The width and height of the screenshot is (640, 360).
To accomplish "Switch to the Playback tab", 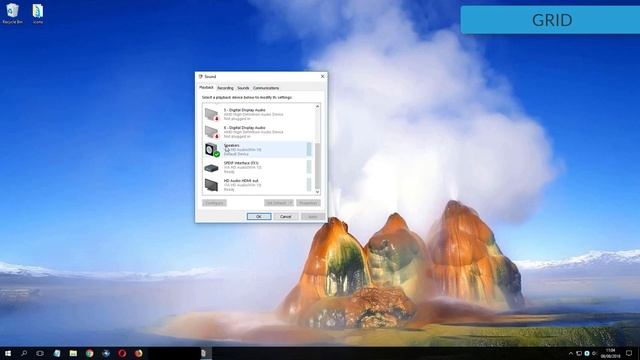I will (x=206, y=87).
